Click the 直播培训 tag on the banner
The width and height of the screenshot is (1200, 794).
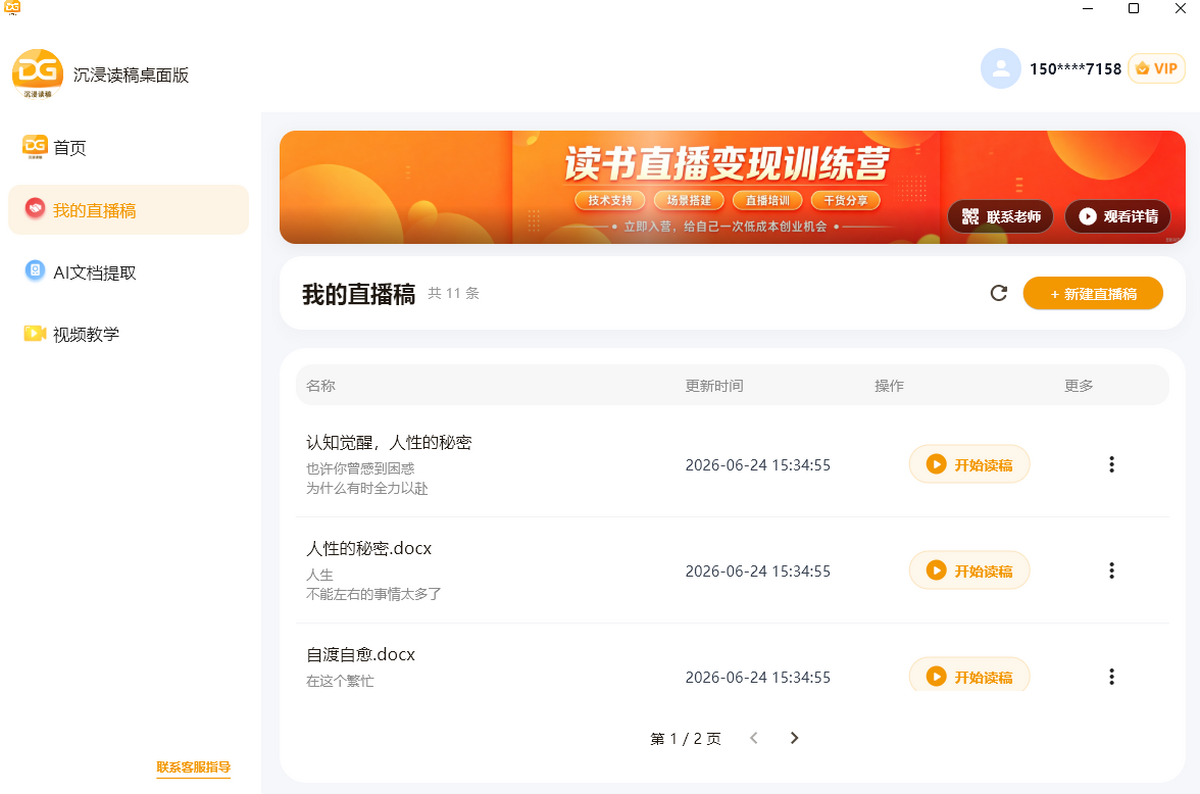pos(767,200)
